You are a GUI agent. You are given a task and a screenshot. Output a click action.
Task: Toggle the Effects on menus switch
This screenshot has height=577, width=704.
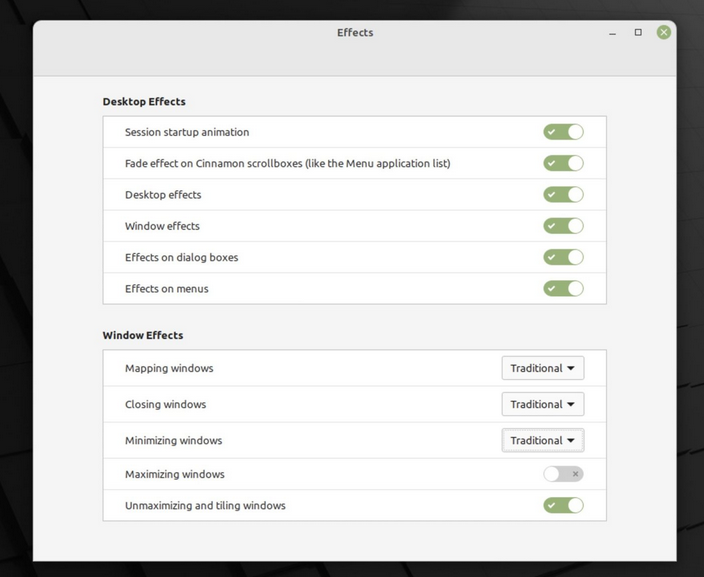tap(563, 289)
